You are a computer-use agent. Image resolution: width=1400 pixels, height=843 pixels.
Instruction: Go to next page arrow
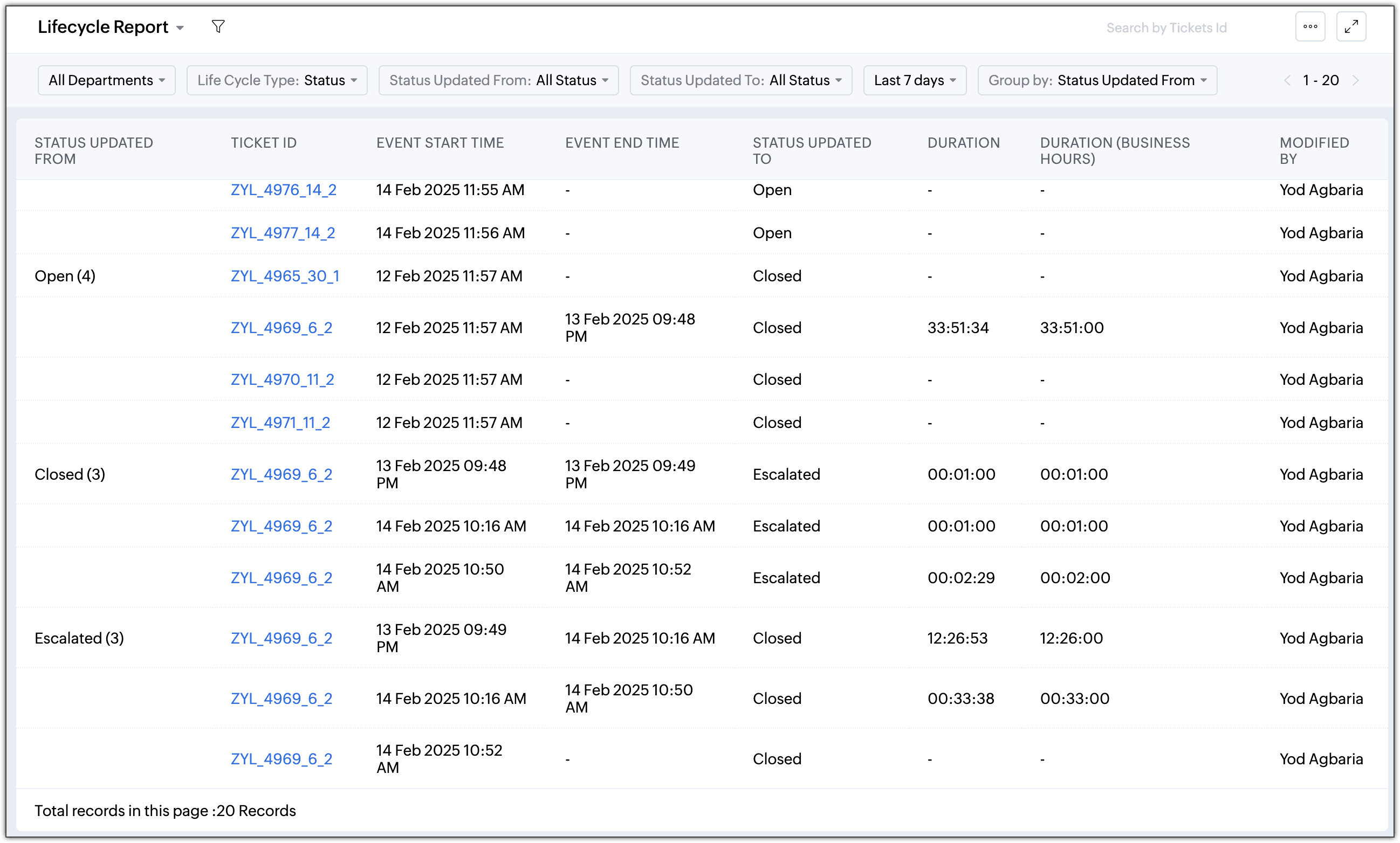(1356, 81)
